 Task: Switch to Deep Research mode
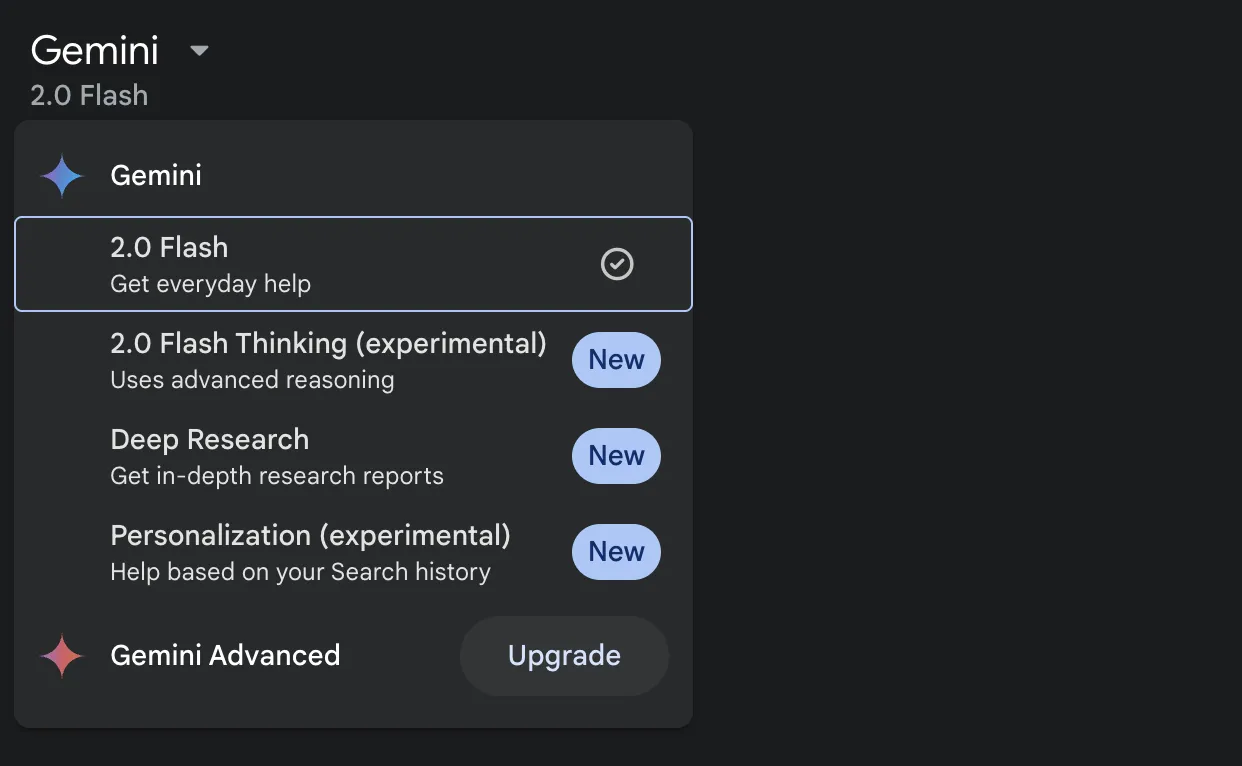pos(353,456)
